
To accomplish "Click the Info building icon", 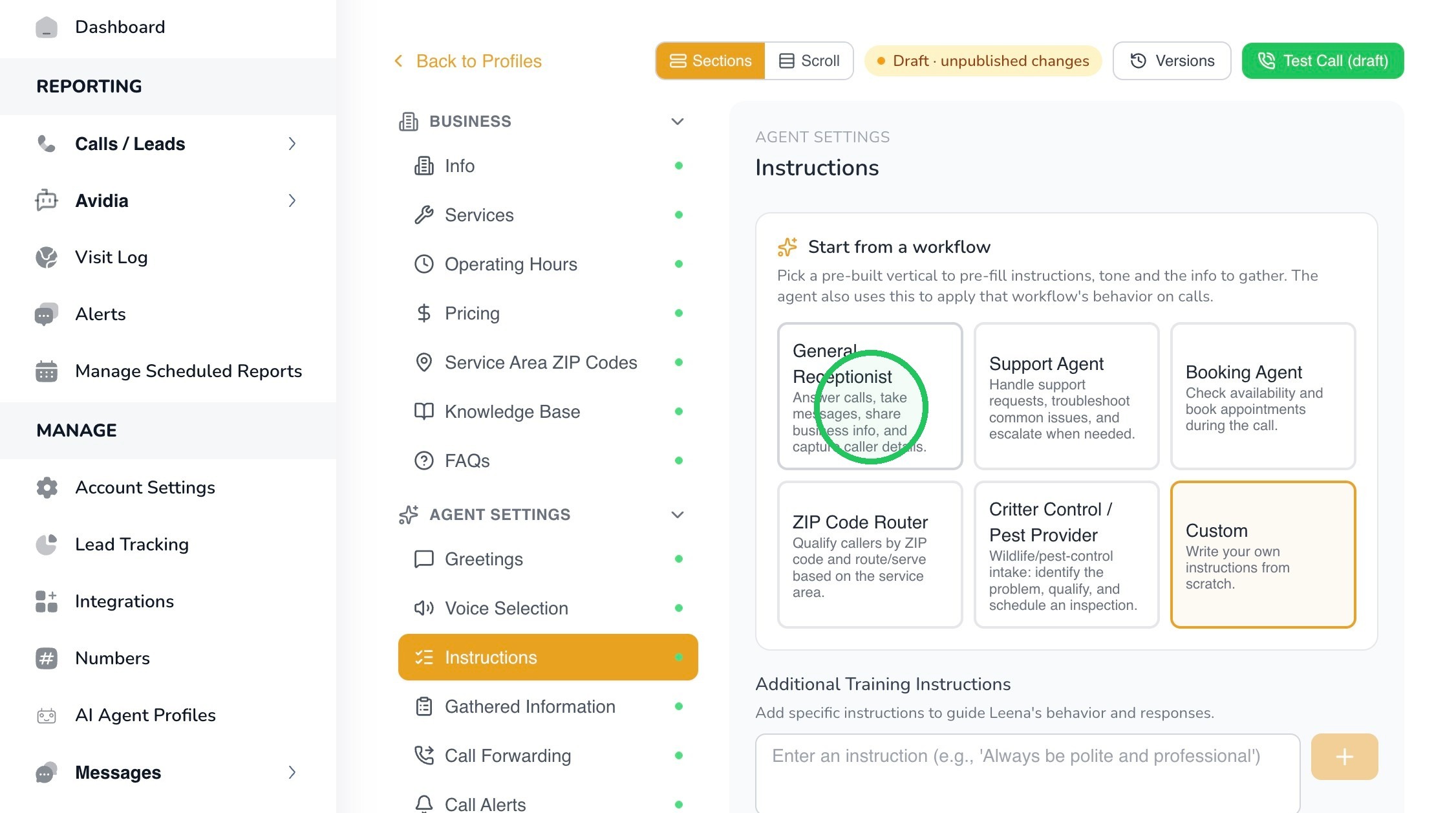I will pos(423,166).
